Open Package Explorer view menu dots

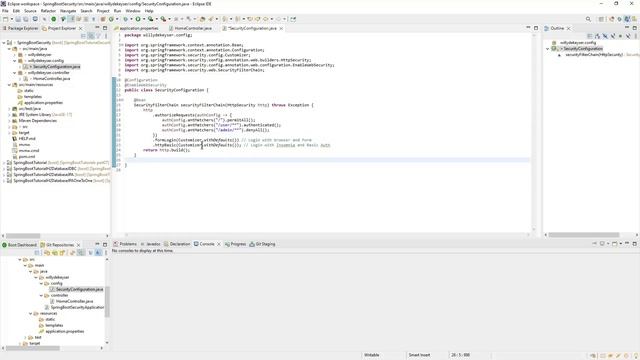[x=106, y=36]
